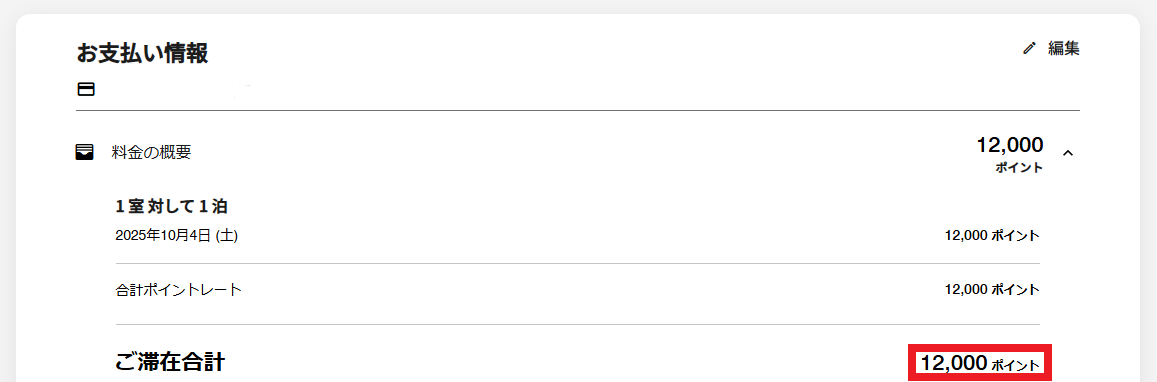
Task: Click the 編集 edit link
Action: point(1064,49)
